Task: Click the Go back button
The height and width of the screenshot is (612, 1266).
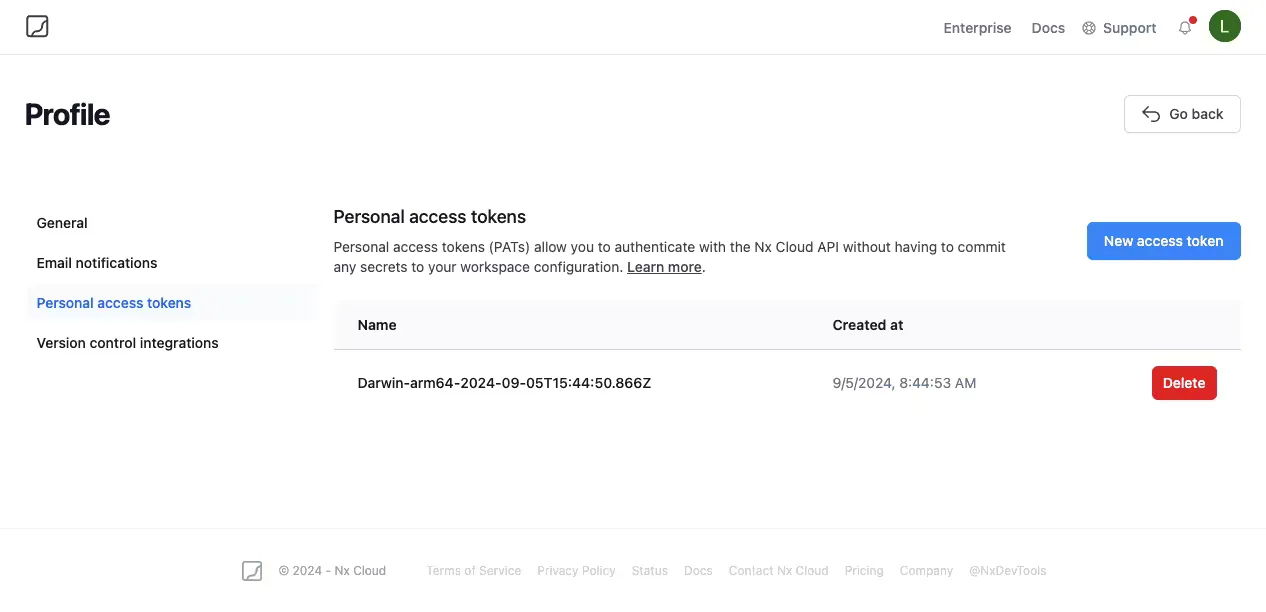Action: click(x=1182, y=114)
